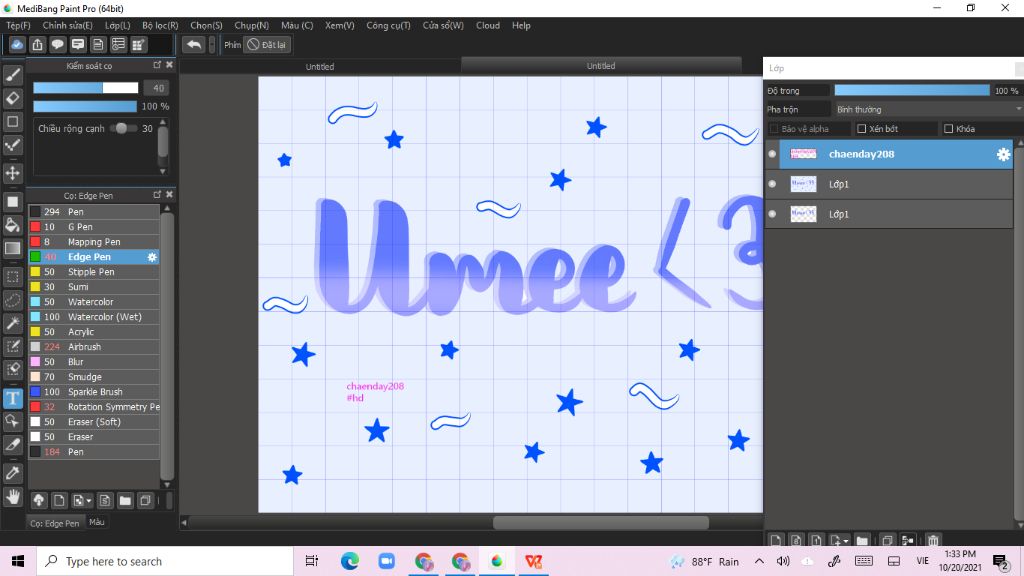Click the folder icon in the layer panel footer

[862, 540]
